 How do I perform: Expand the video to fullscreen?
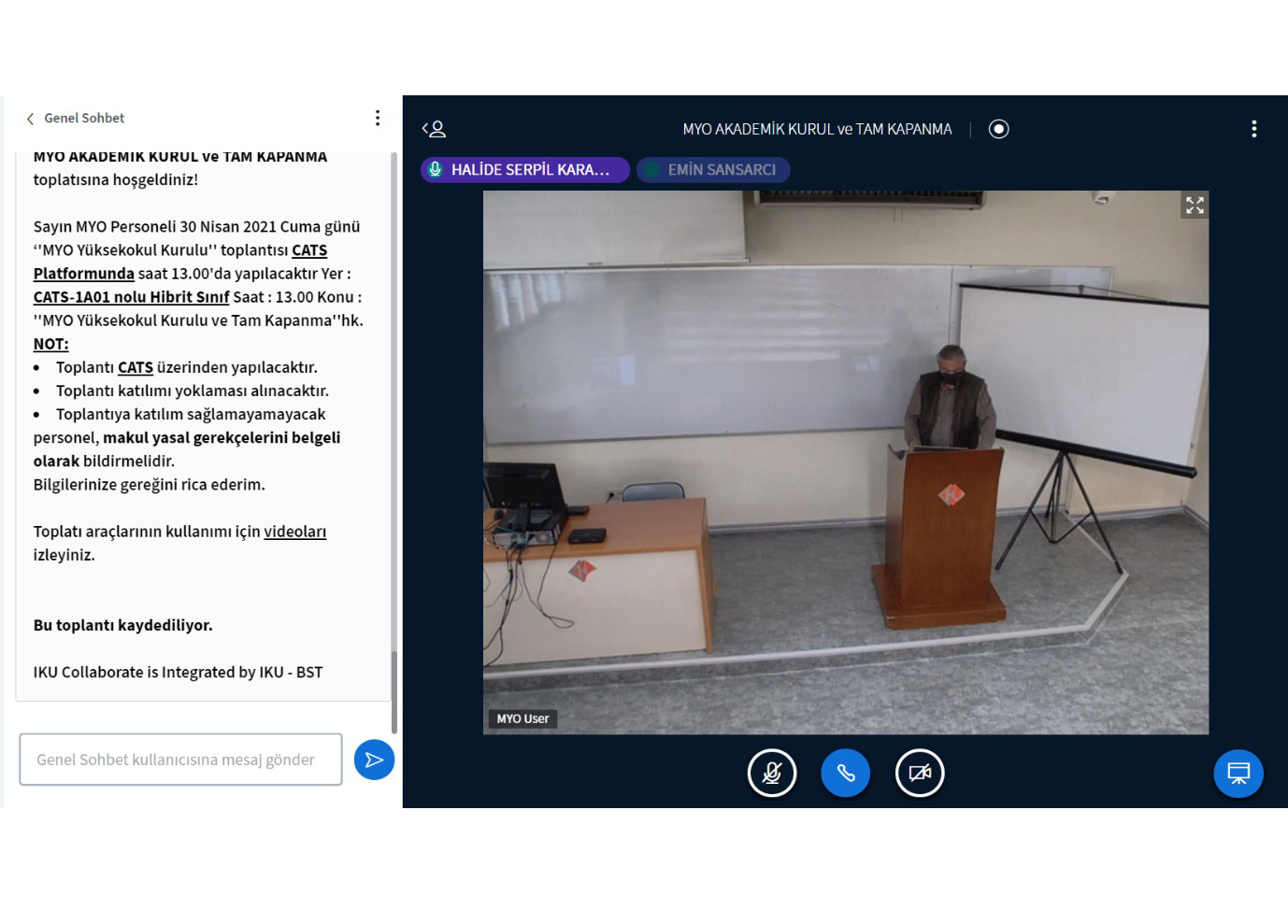tap(1195, 206)
